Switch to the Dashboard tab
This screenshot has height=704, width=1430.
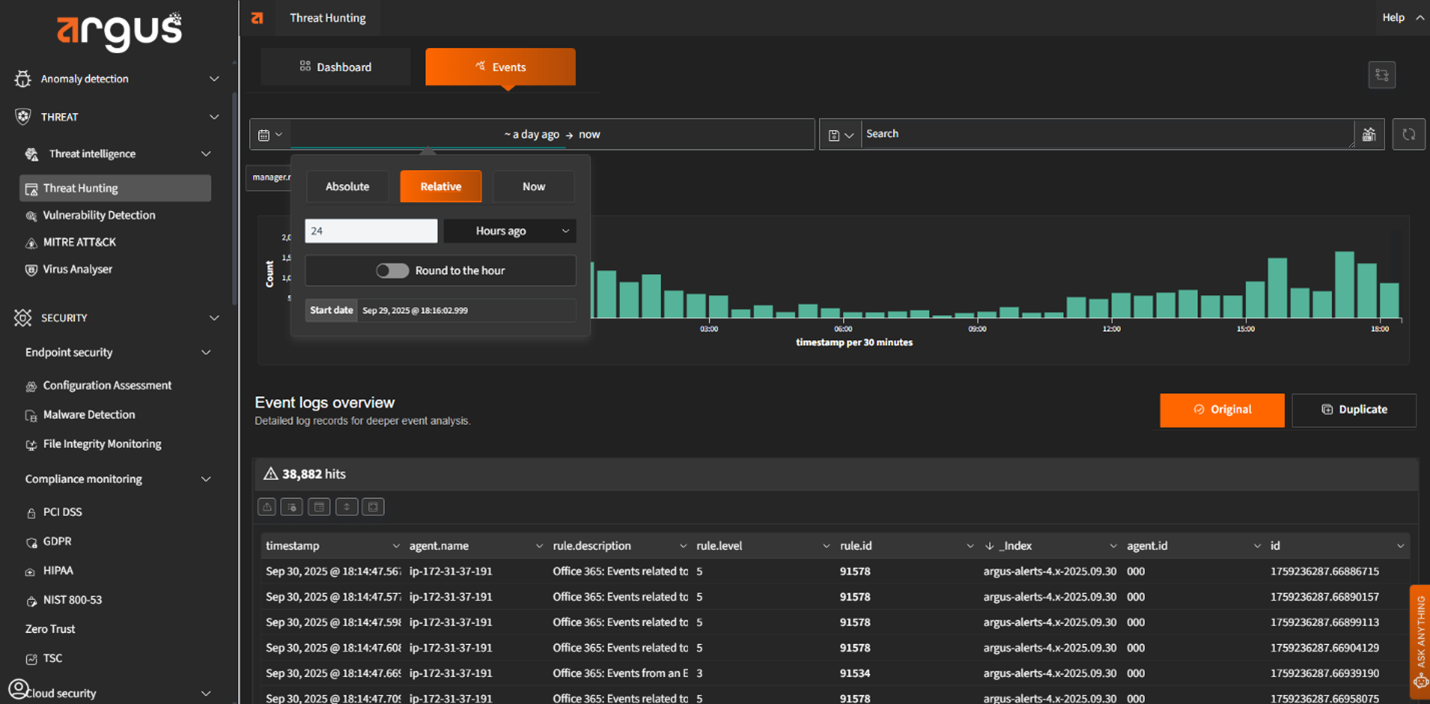coord(335,67)
